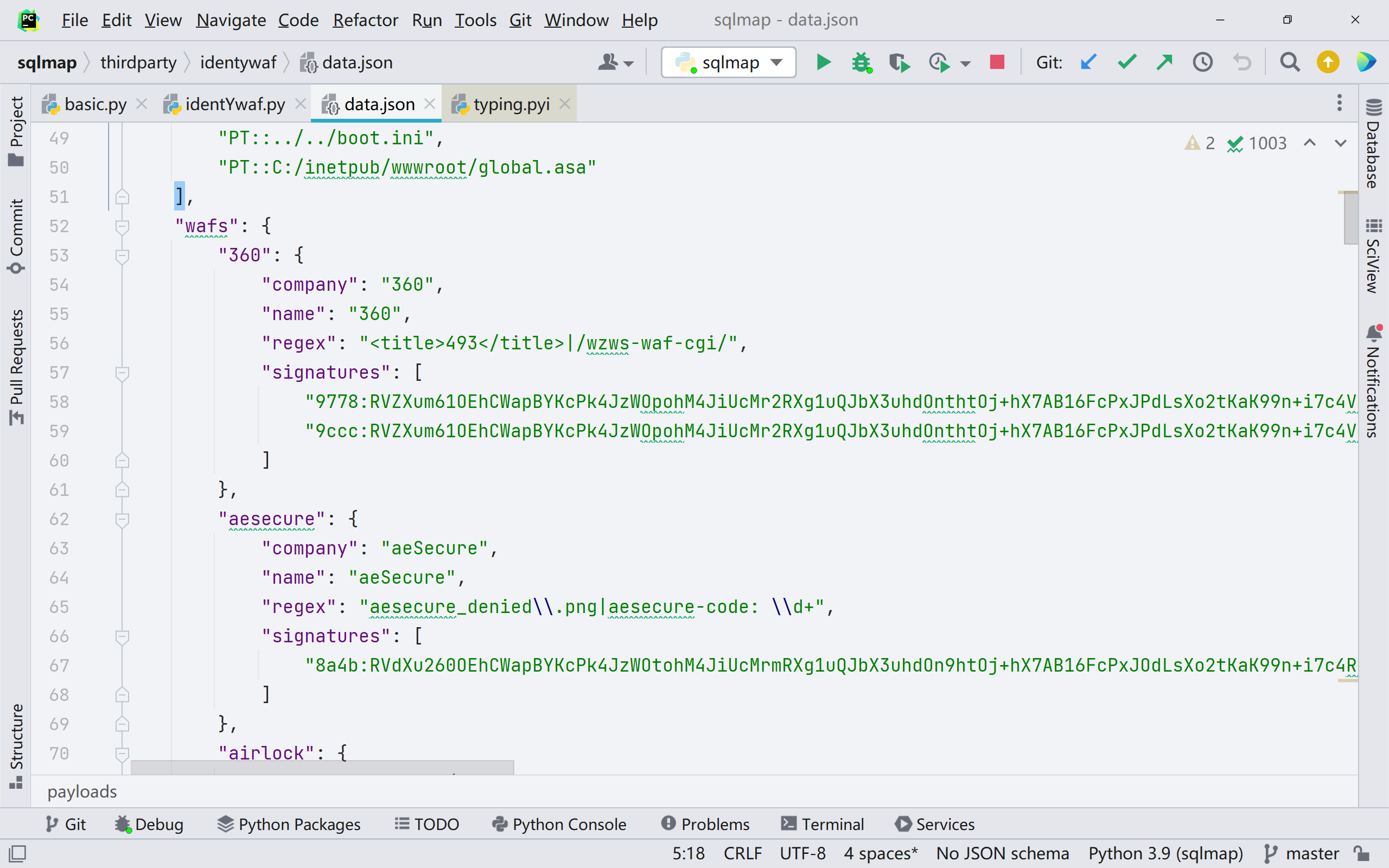Image resolution: width=1389 pixels, height=868 pixels.
Task: Toggle tool window bars icon
Action: [x=17, y=854]
